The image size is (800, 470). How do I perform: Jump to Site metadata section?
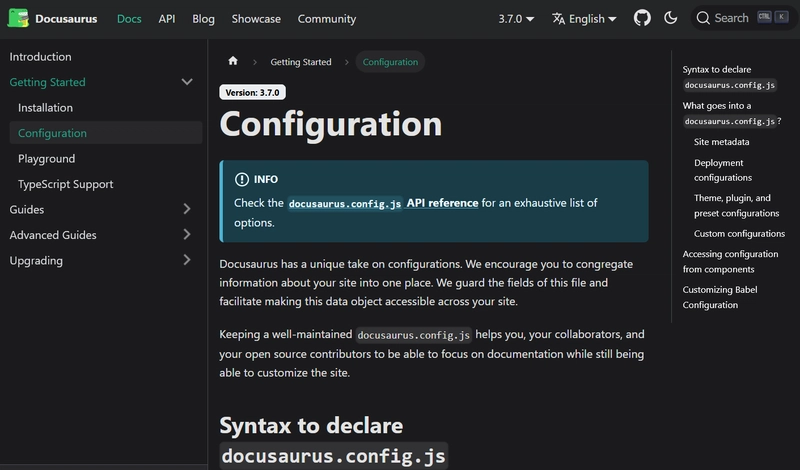click(721, 142)
